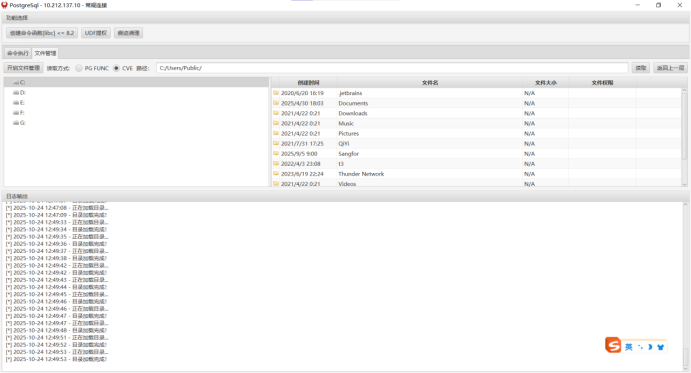This screenshot has width=691, height=373.
Task: Click the 文件大小 column header
Action: [546, 82]
